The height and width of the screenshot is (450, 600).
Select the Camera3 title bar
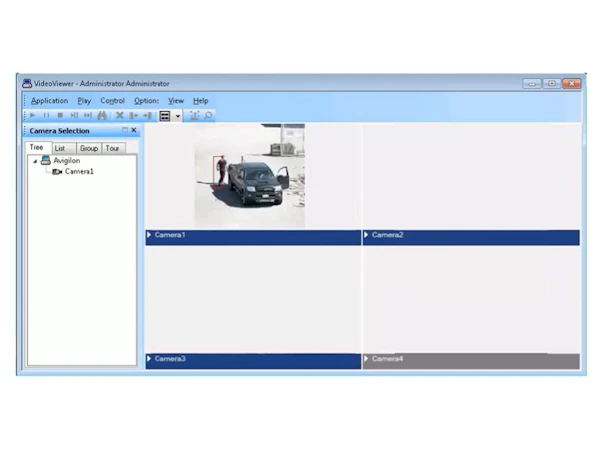(x=253, y=361)
